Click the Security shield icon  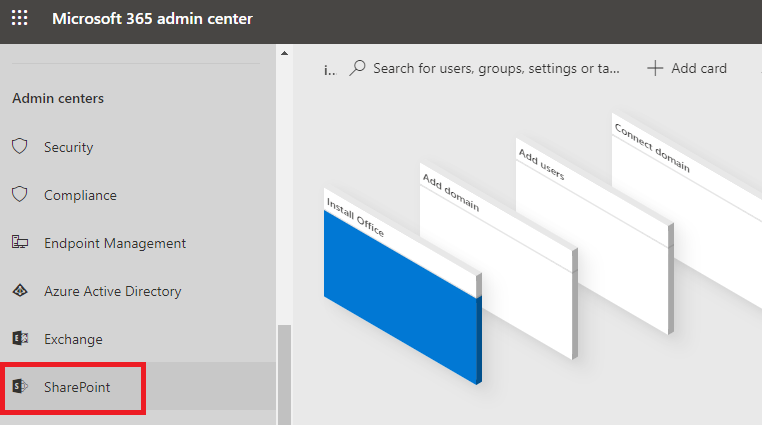pos(19,147)
